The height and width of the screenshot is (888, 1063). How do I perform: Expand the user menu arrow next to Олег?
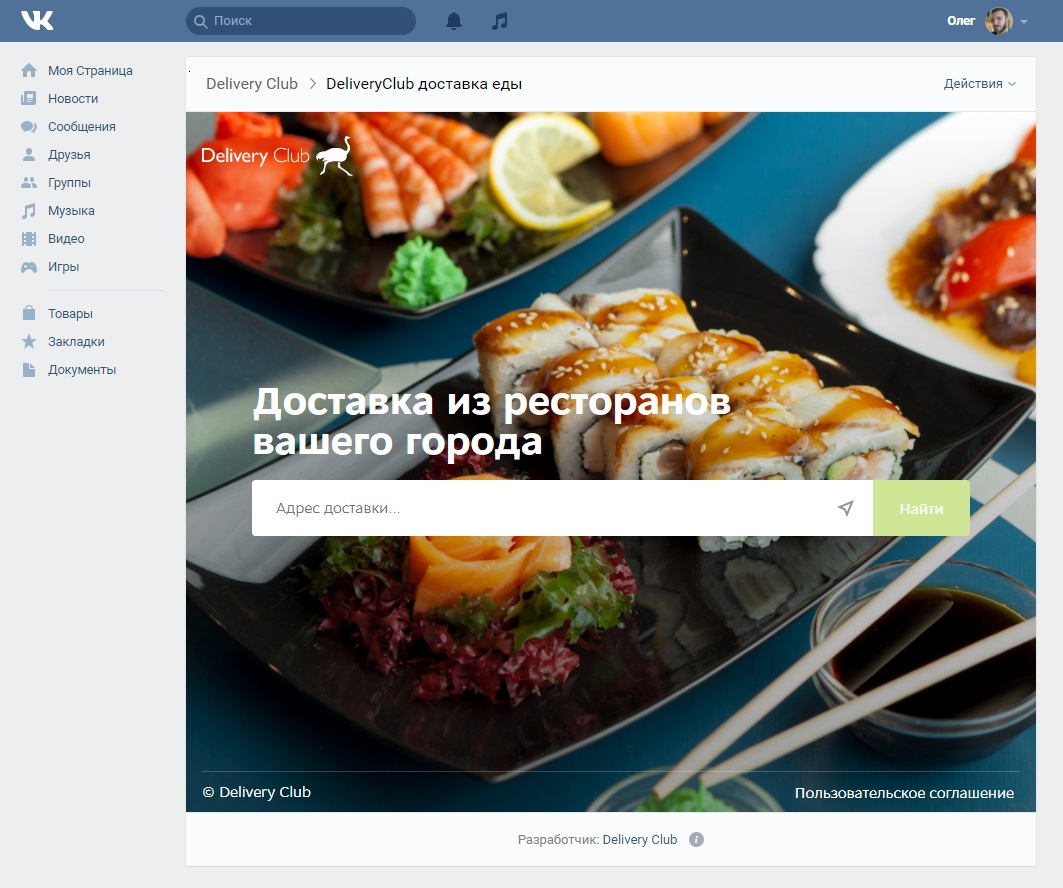click(1024, 22)
